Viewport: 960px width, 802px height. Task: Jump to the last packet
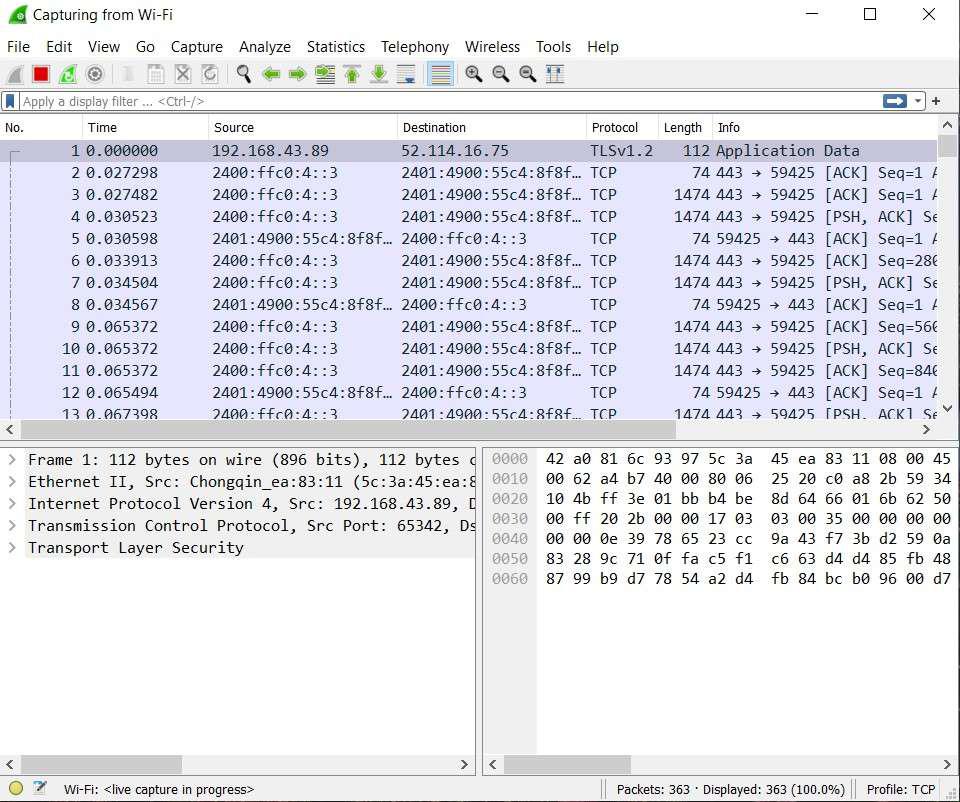(379, 74)
